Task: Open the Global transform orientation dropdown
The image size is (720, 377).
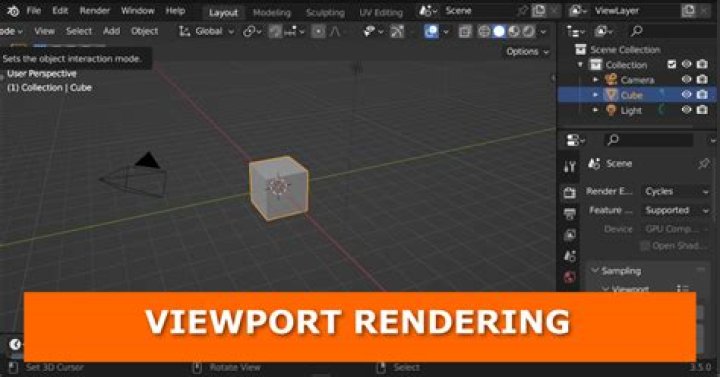Action: tap(207, 31)
